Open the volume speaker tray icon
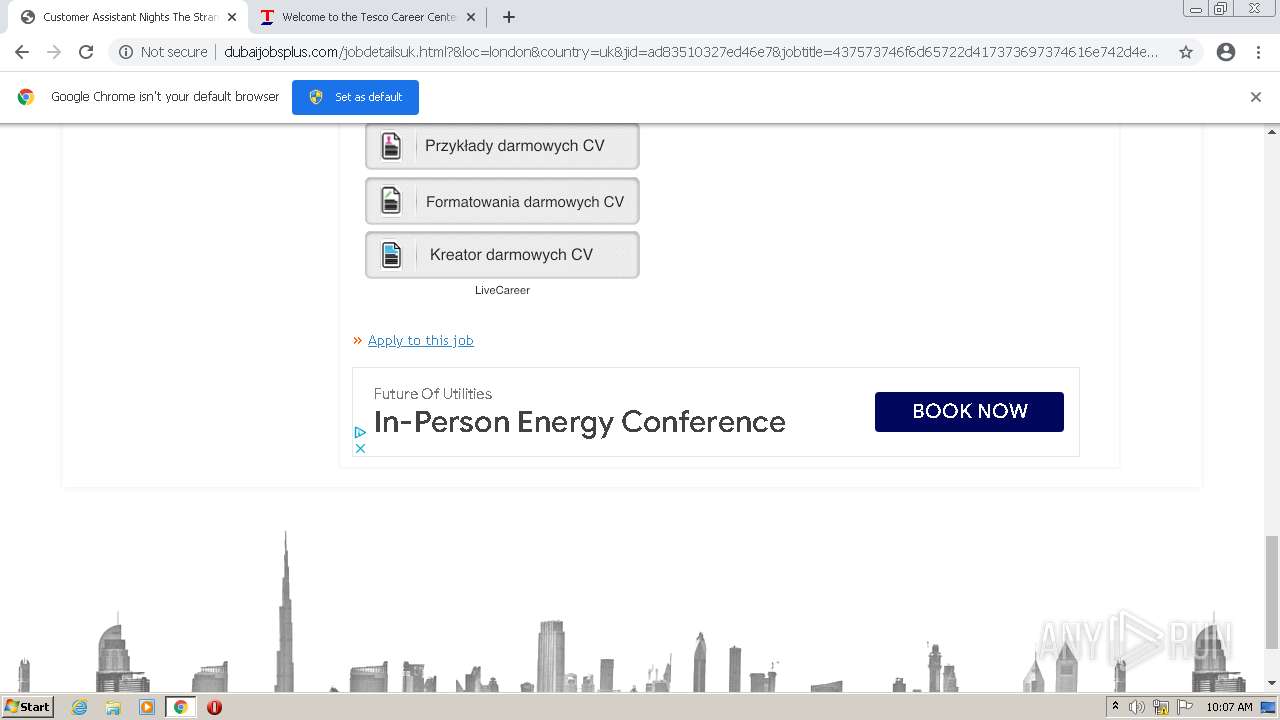The height and width of the screenshot is (720, 1280). coord(1137,707)
